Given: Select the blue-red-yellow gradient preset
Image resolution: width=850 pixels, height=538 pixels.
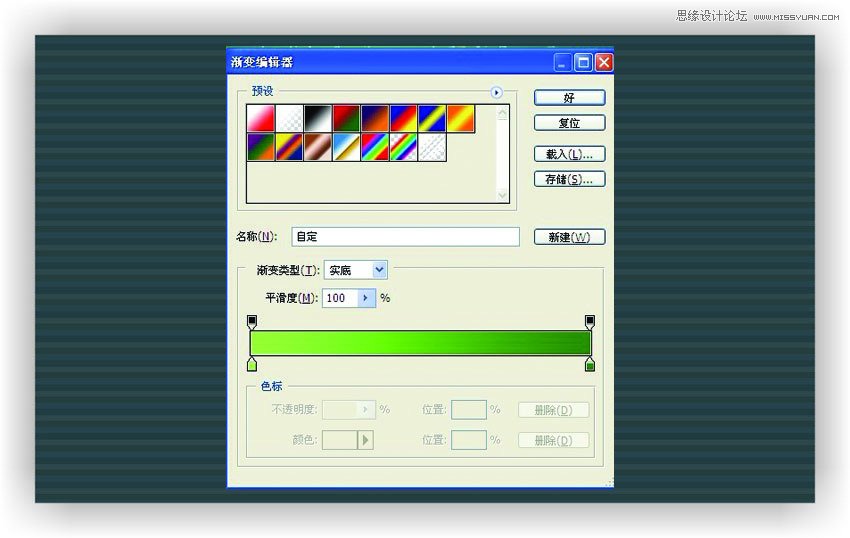Looking at the screenshot, I should (x=404, y=118).
